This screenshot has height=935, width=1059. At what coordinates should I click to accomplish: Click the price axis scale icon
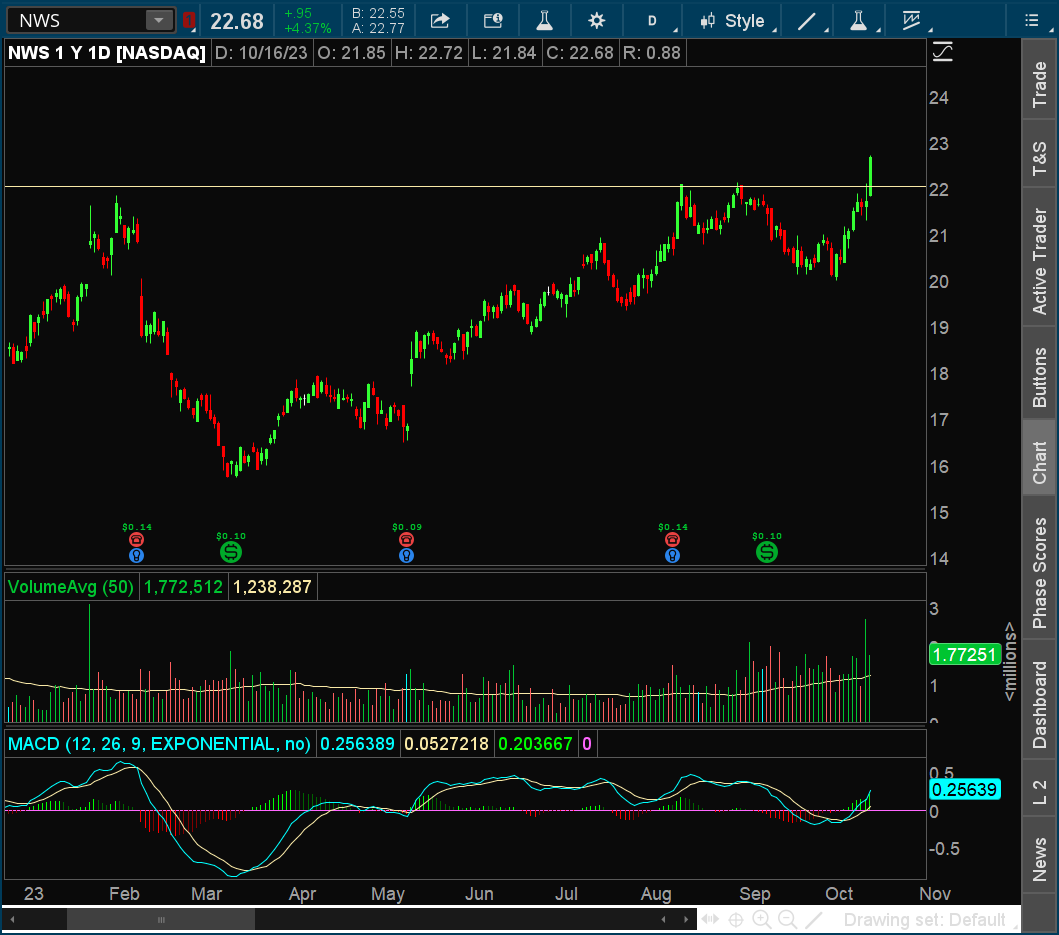[x=943, y=52]
